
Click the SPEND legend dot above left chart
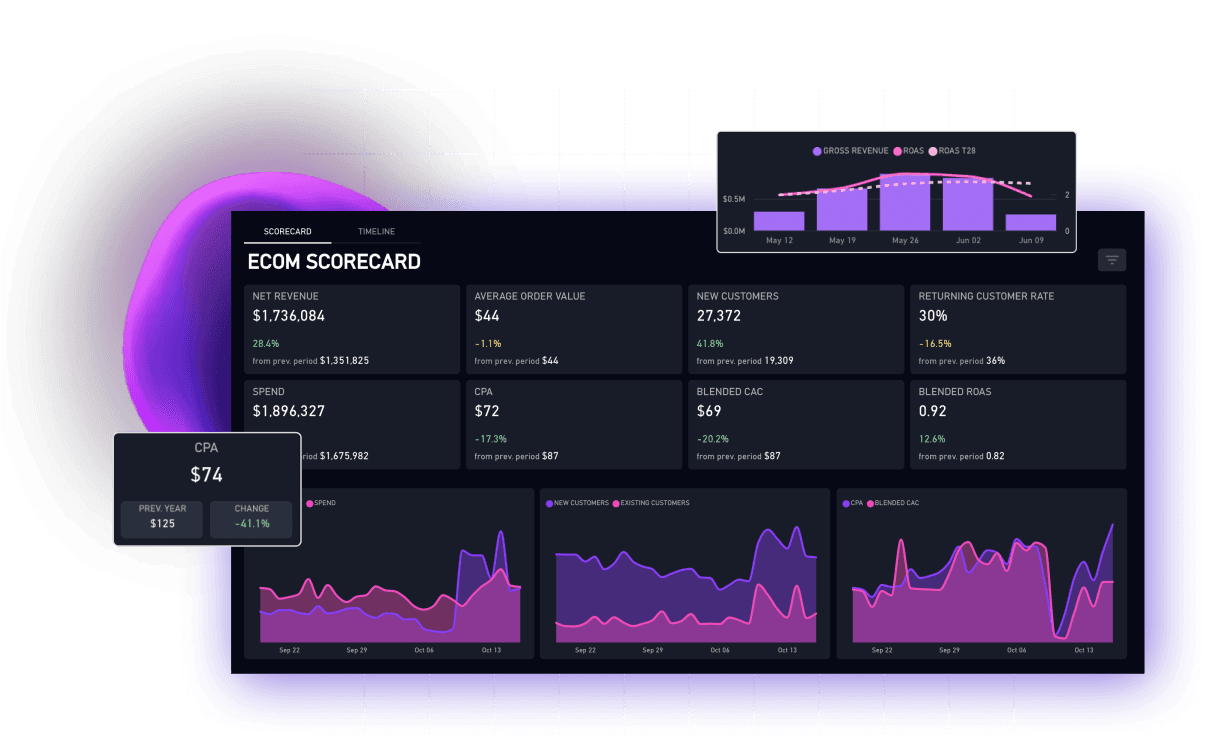click(311, 503)
